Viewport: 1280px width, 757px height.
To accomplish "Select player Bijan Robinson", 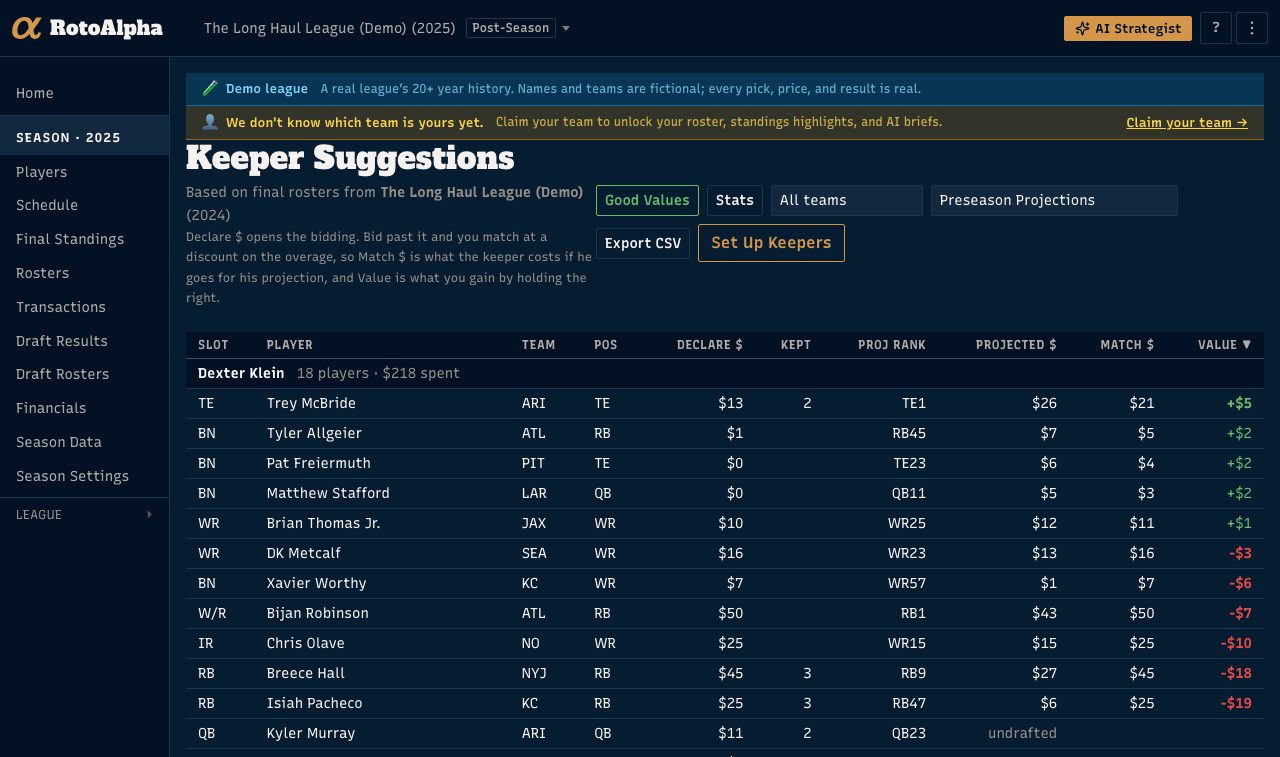I will 318,613.
